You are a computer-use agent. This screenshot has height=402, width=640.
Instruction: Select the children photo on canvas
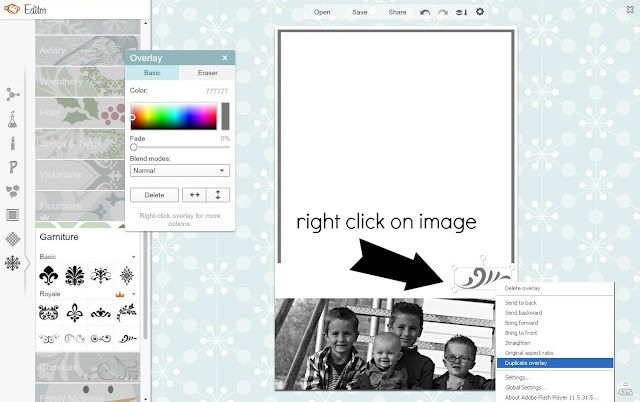[x=385, y=344]
